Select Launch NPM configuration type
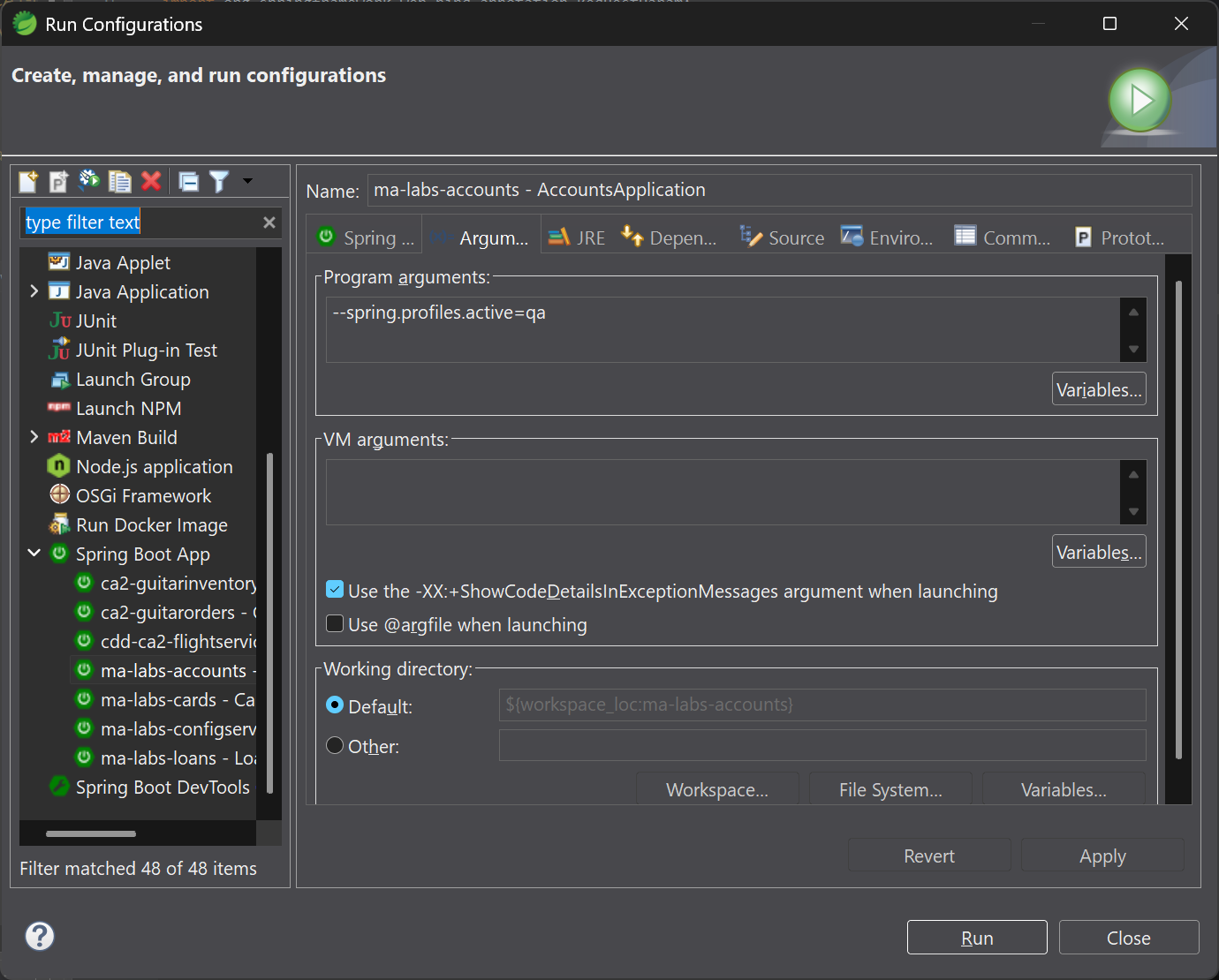This screenshot has height=980, width=1219. point(128,408)
